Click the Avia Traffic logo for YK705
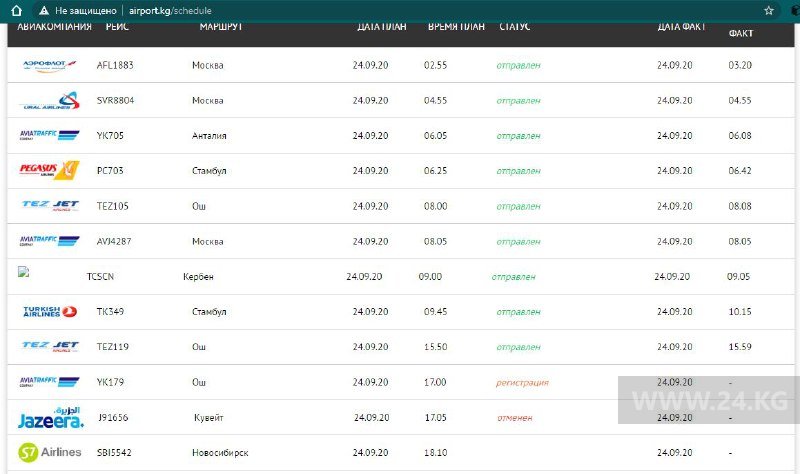This screenshot has width=800, height=474. pyautogui.click(x=50, y=135)
